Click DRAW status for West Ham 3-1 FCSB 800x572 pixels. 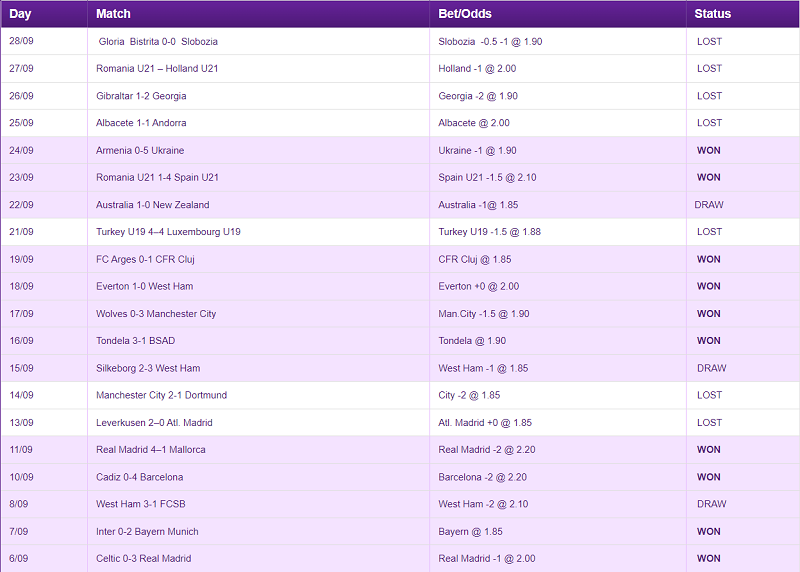tap(712, 504)
